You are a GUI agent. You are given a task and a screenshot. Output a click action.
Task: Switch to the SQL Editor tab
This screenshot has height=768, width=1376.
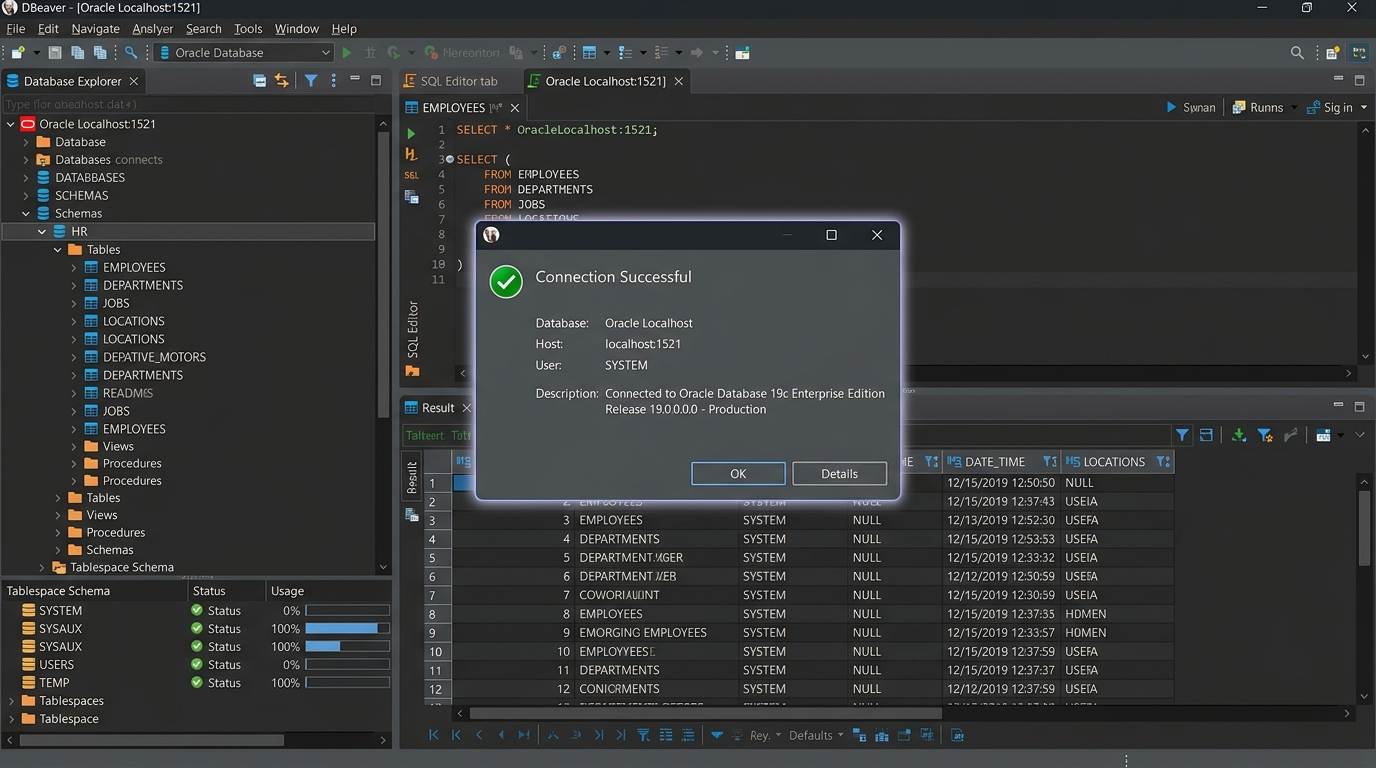pos(459,81)
